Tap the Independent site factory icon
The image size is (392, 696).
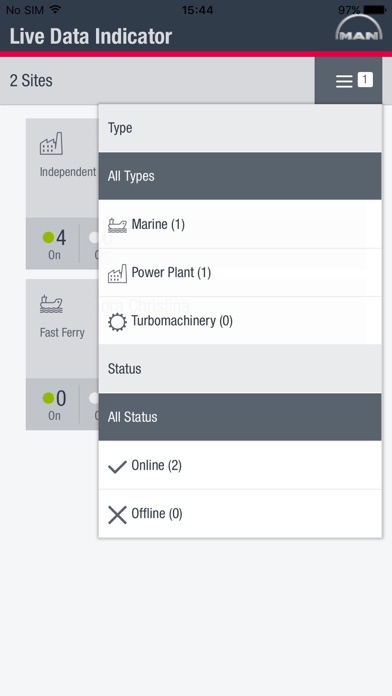pyautogui.click(x=51, y=143)
